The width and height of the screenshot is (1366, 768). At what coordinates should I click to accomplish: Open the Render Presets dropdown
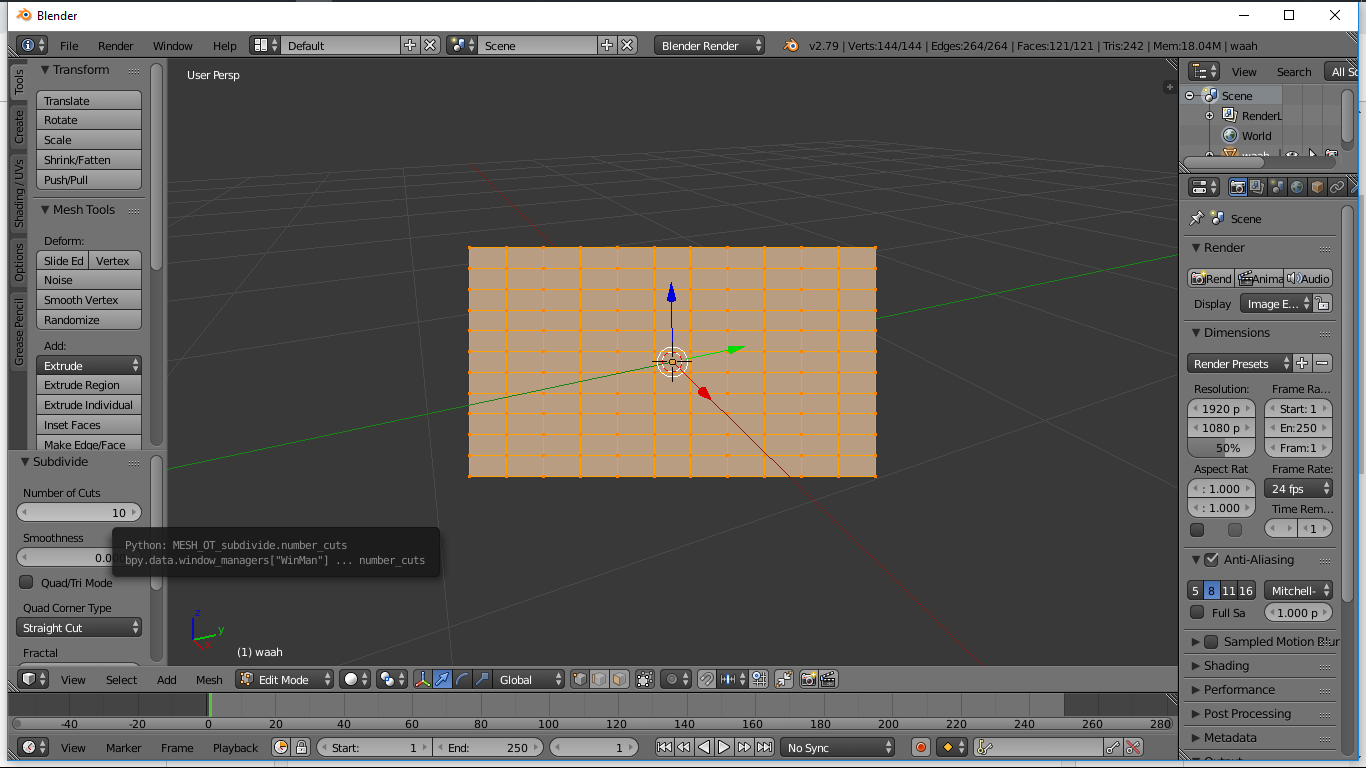point(1238,364)
